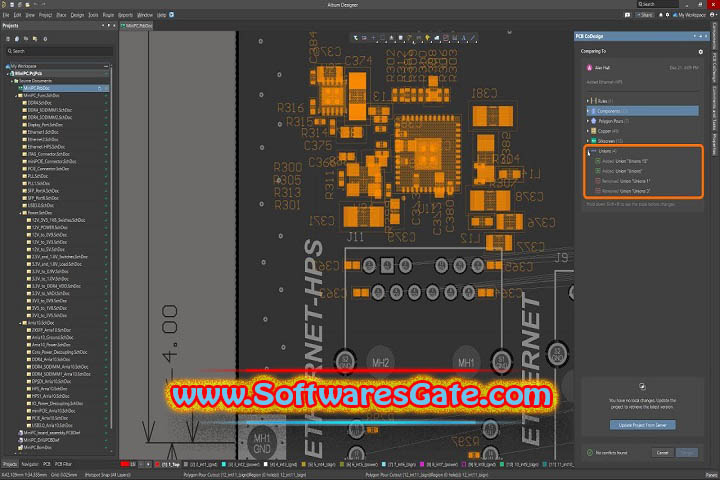Click the yellow folder icon in Projects toolbar
720x480 pixels.
tap(34, 39)
